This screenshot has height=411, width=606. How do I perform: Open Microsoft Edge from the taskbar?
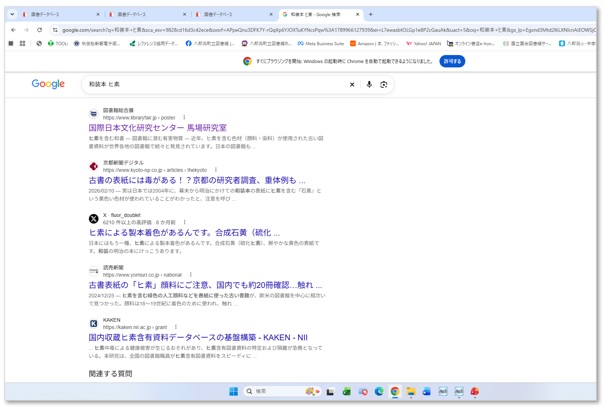point(379,392)
